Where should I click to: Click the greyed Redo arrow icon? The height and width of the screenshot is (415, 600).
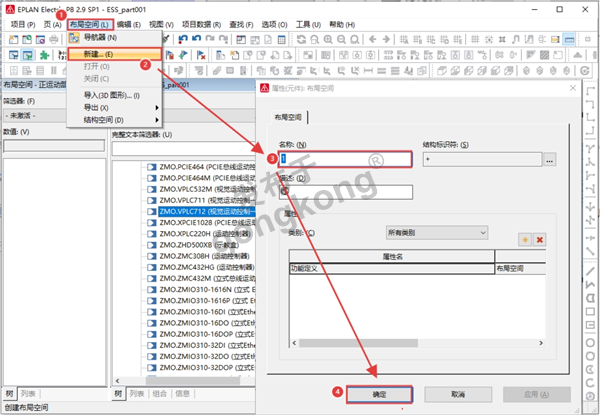tap(210, 39)
